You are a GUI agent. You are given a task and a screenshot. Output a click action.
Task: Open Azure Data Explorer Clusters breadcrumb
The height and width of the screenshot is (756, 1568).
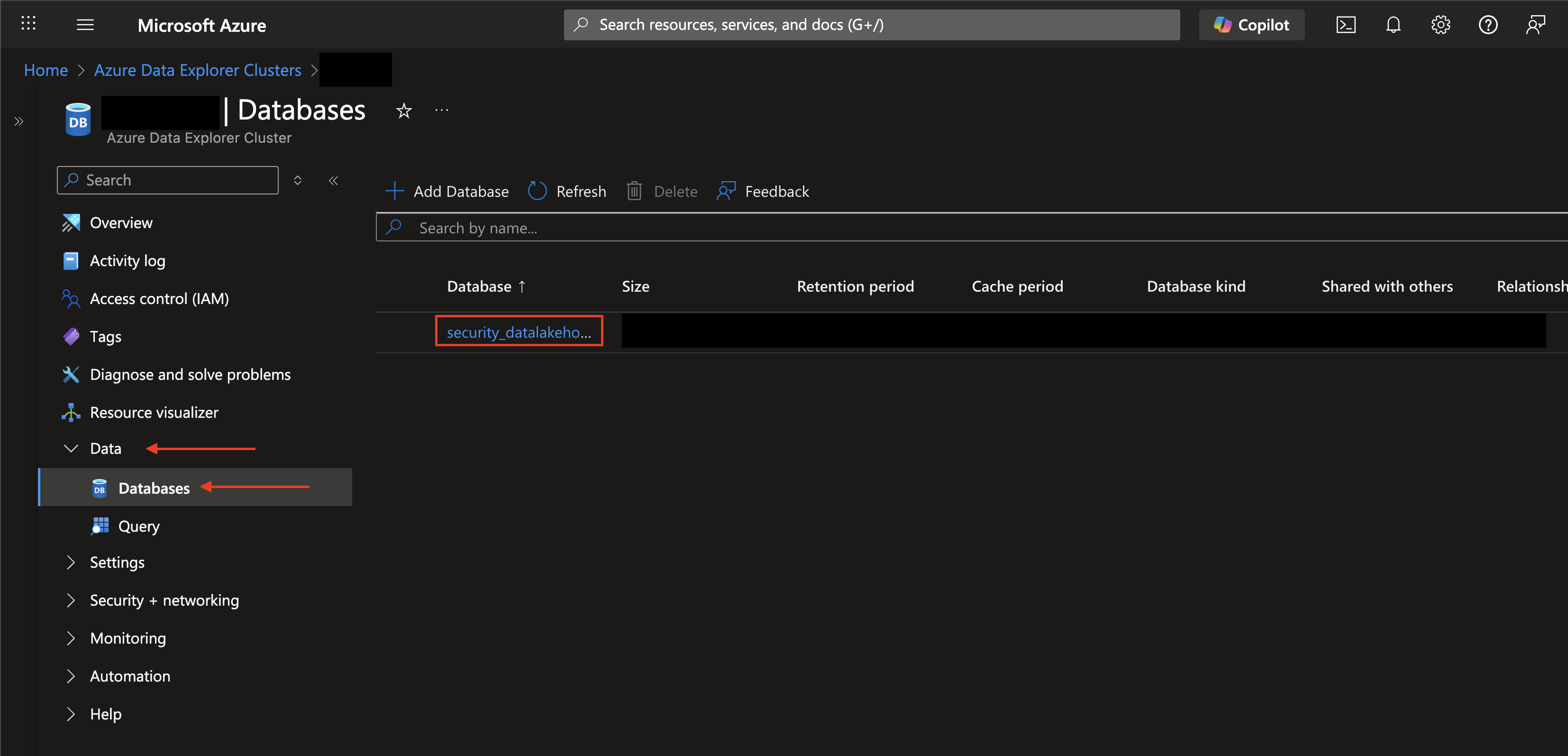(197, 70)
